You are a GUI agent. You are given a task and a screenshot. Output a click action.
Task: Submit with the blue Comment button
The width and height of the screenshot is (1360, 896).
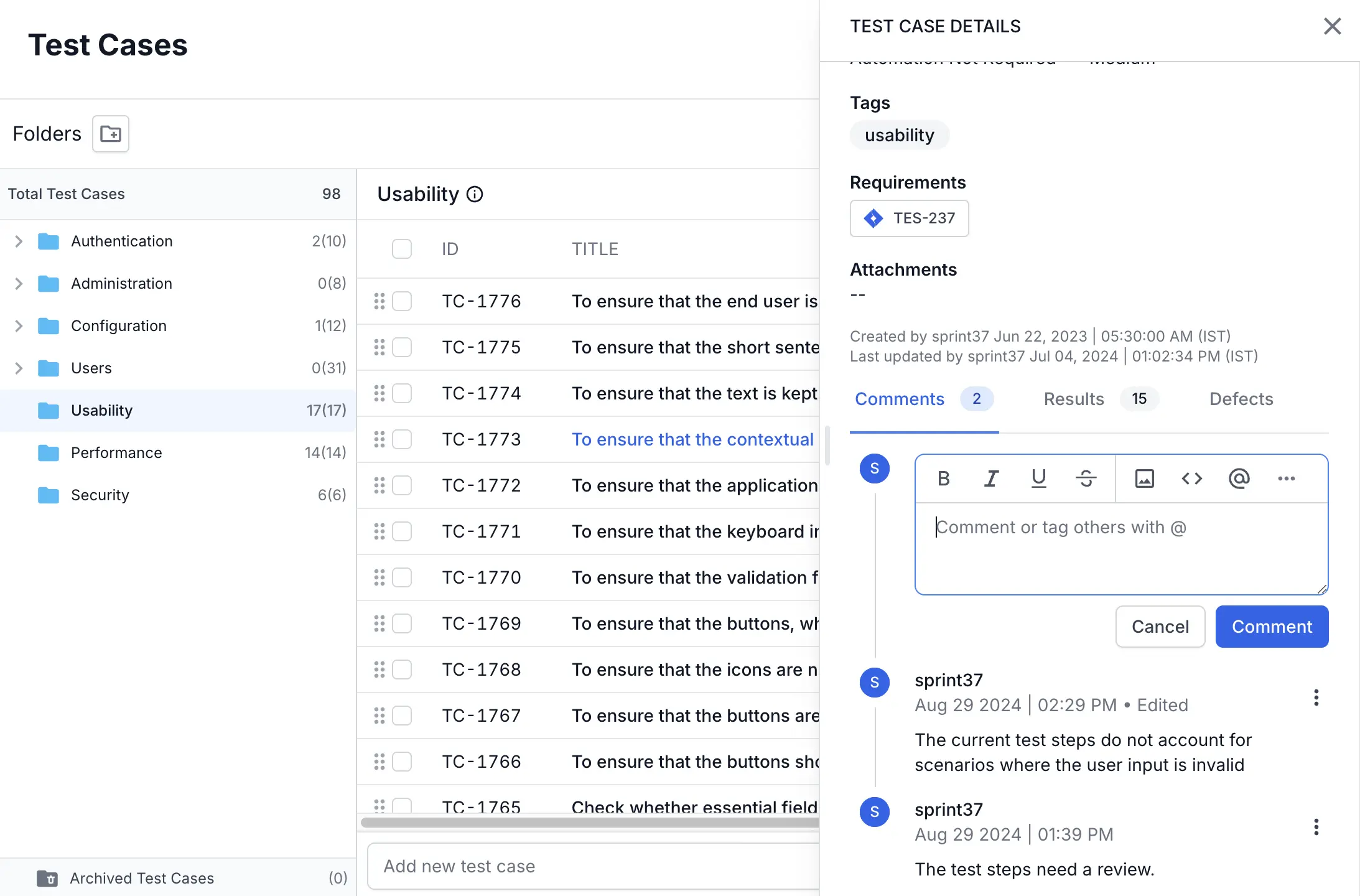[x=1272, y=627]
